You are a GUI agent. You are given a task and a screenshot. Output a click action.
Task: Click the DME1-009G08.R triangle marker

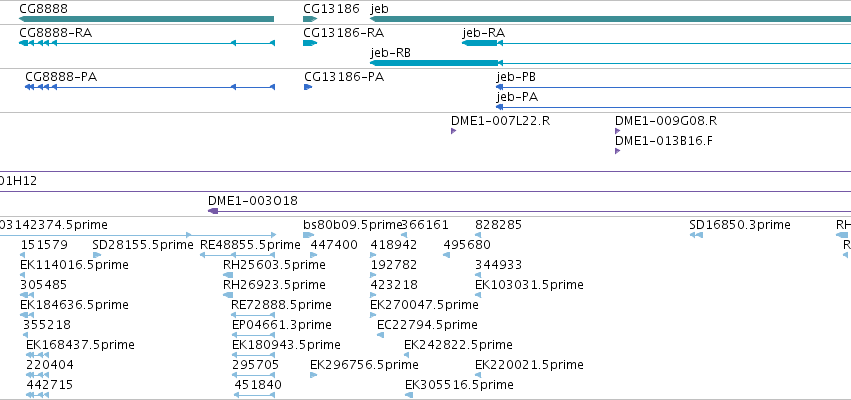click(618, 131)
